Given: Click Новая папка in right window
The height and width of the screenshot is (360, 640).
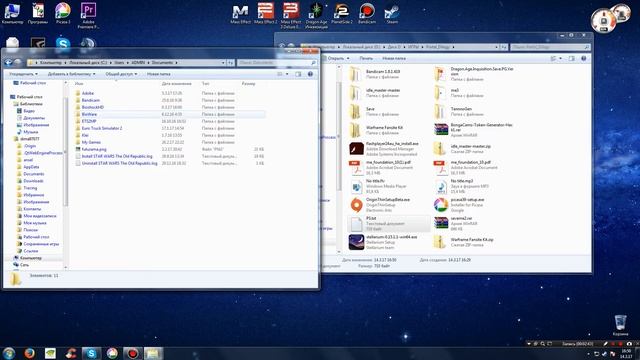Looking at the screenshot, I should 394,58.
